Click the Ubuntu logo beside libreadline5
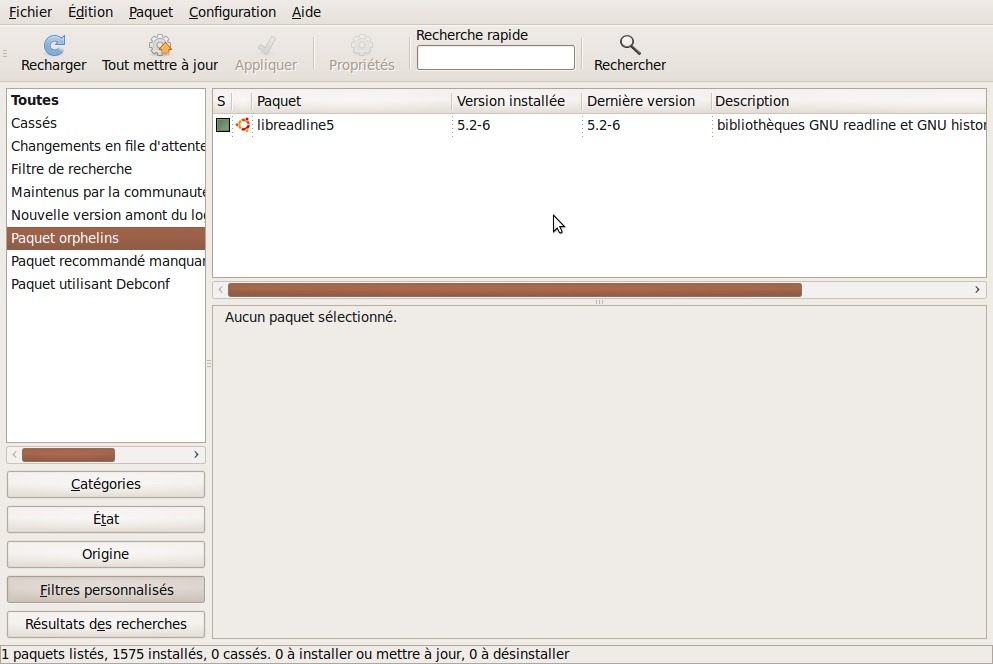 click(x=242, y=125)
